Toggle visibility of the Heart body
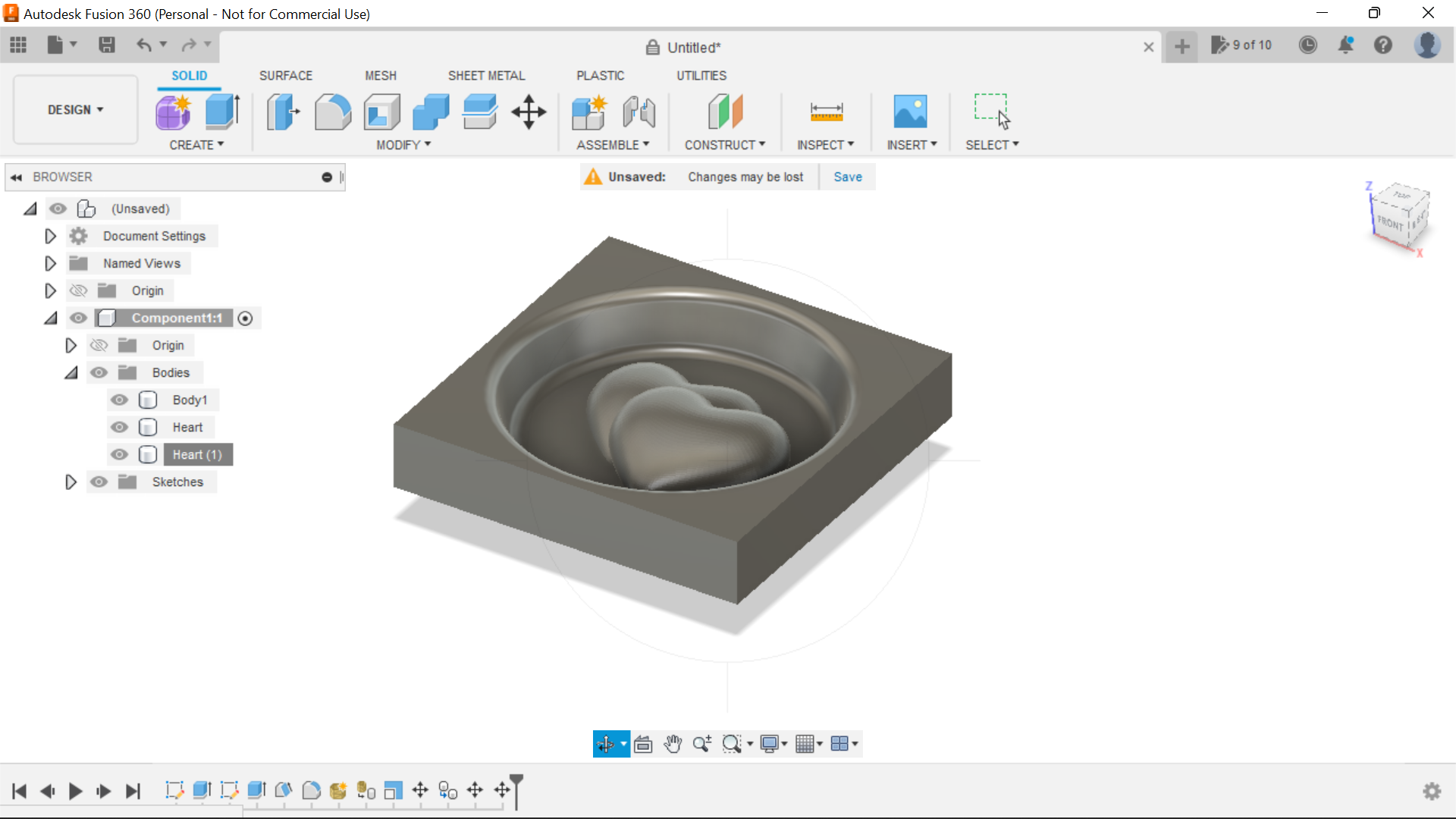Viewport: 1456px width, 819px height. [x=119, y=427]
